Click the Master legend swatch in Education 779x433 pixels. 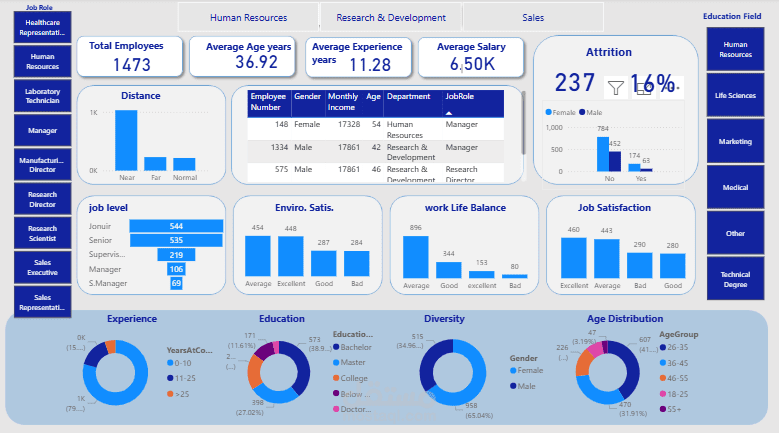[336, 362]
